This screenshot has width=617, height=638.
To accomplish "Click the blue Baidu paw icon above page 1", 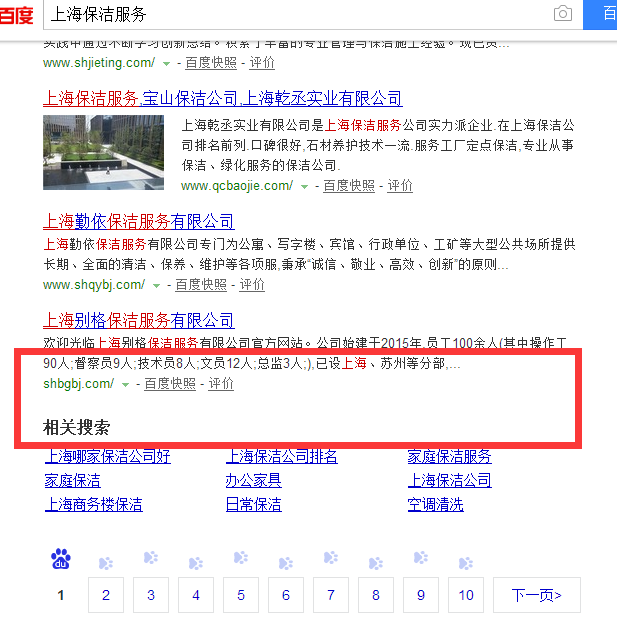I will coord(61,559).
